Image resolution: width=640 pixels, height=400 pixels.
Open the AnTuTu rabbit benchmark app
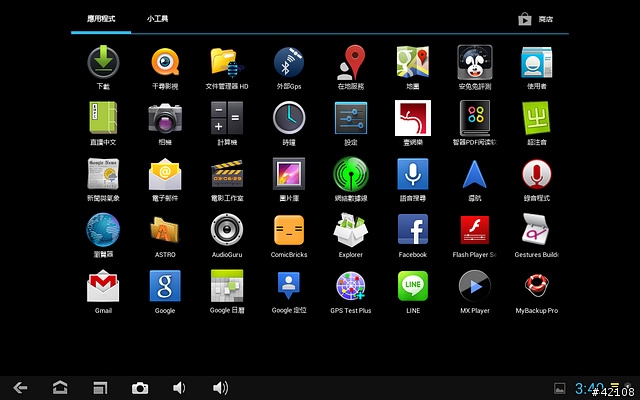point(475,62)
